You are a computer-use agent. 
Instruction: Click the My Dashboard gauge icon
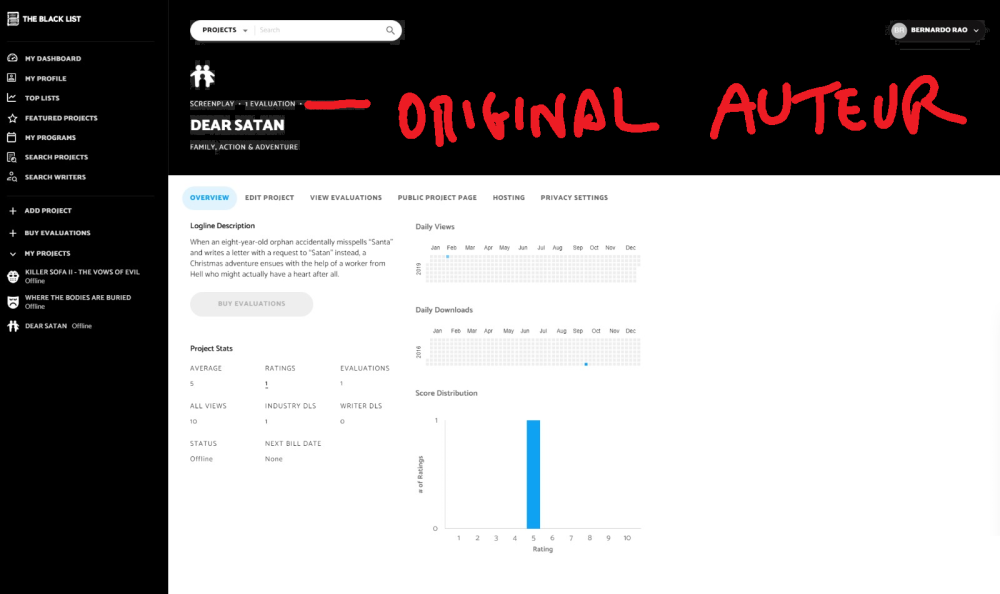(x=12, y=59)
